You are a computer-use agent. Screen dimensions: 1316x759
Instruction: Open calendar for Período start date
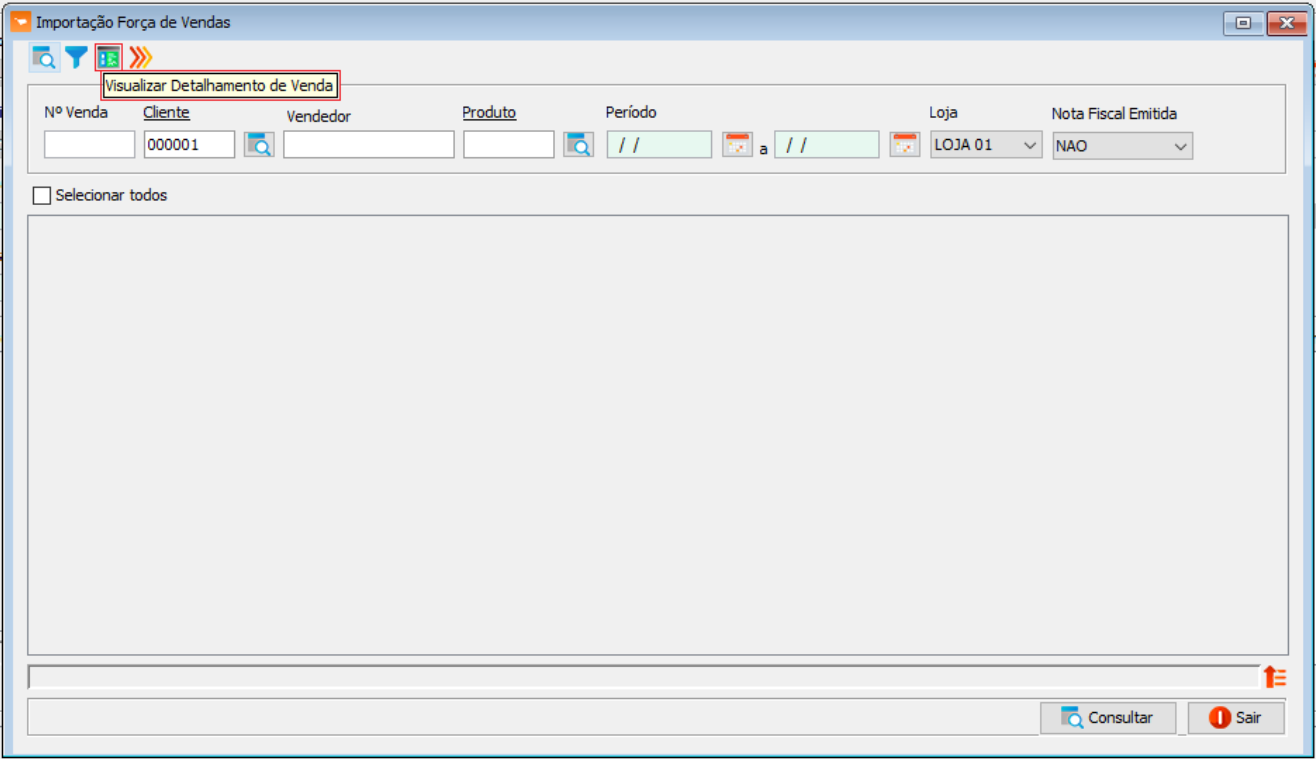pos(737,145)
